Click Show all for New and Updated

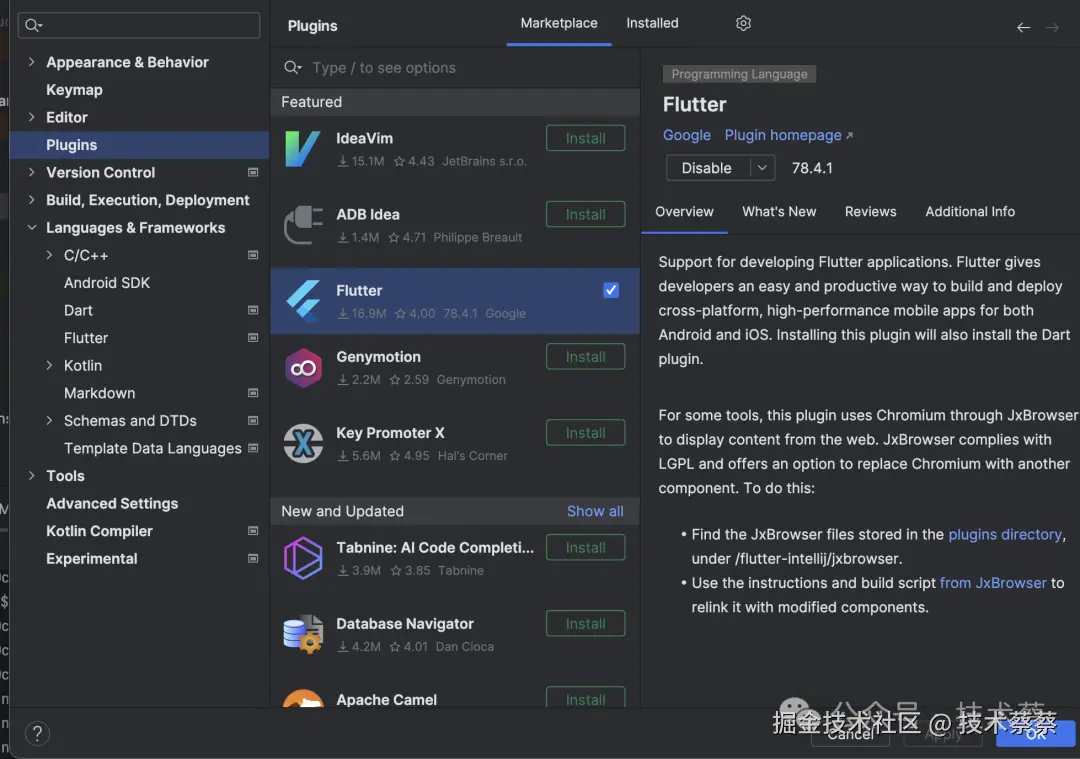[x=595, y=512]
